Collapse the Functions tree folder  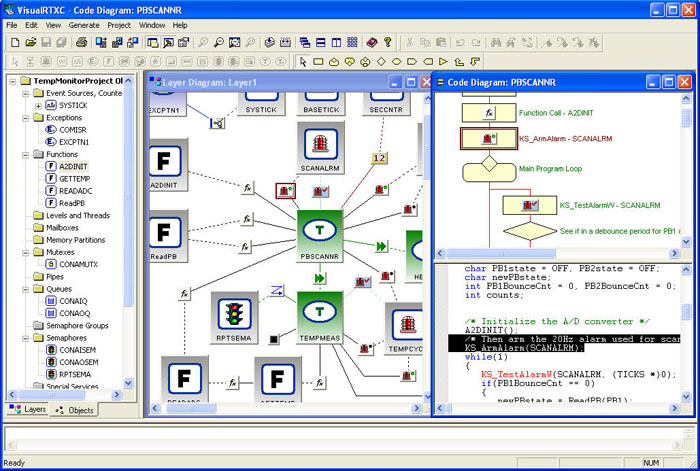pos(25,155)
